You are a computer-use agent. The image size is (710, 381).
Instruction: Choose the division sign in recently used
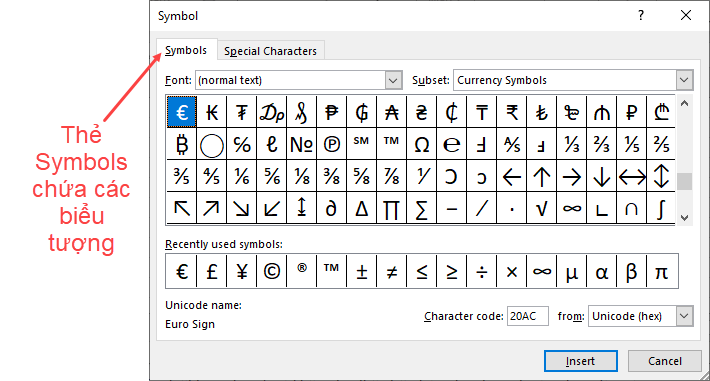481,271
